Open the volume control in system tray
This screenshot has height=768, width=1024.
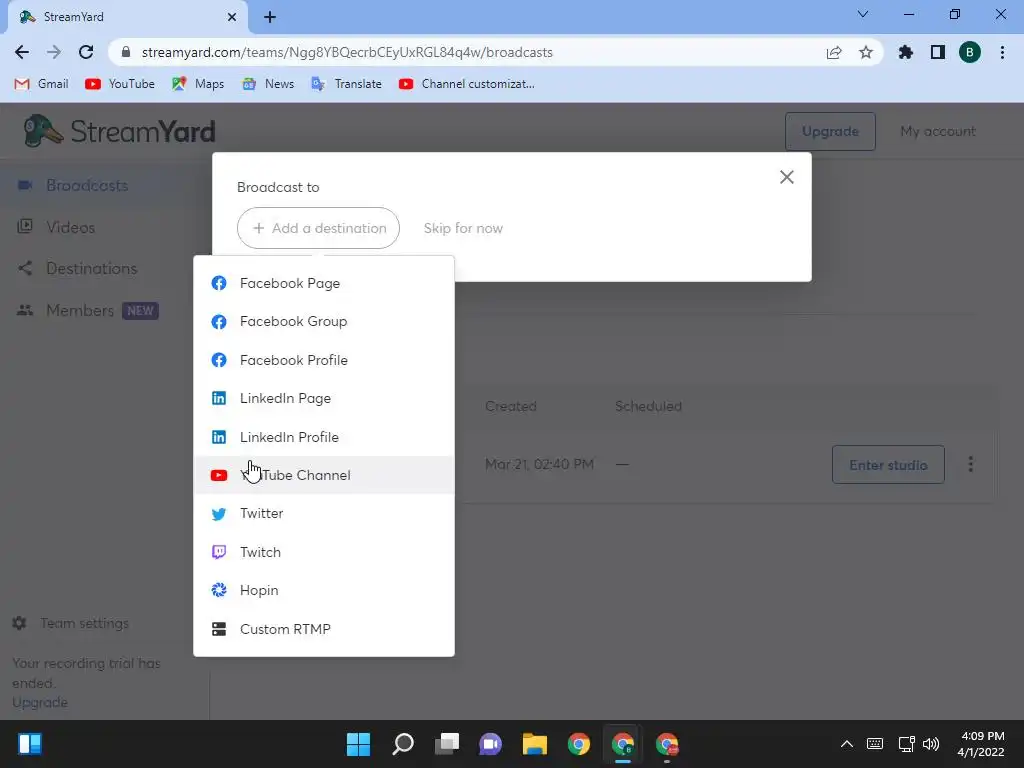click(931, 744)
